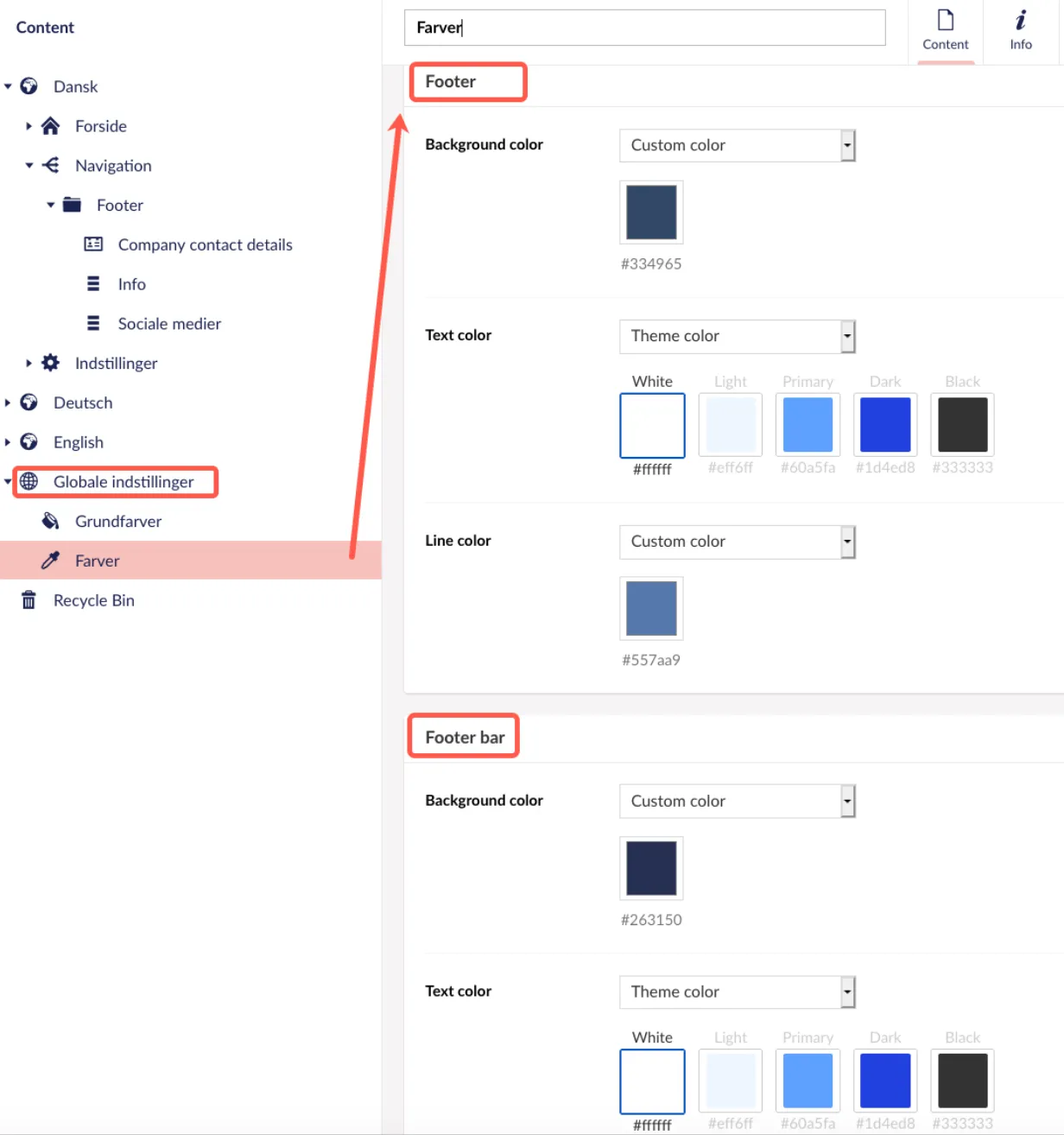Switch to the Content tab

946,31
